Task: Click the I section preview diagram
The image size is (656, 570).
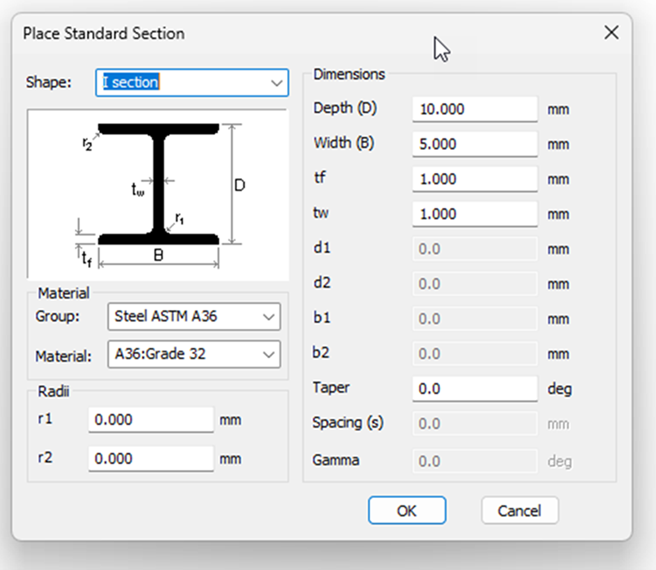Action: (158, 195)
